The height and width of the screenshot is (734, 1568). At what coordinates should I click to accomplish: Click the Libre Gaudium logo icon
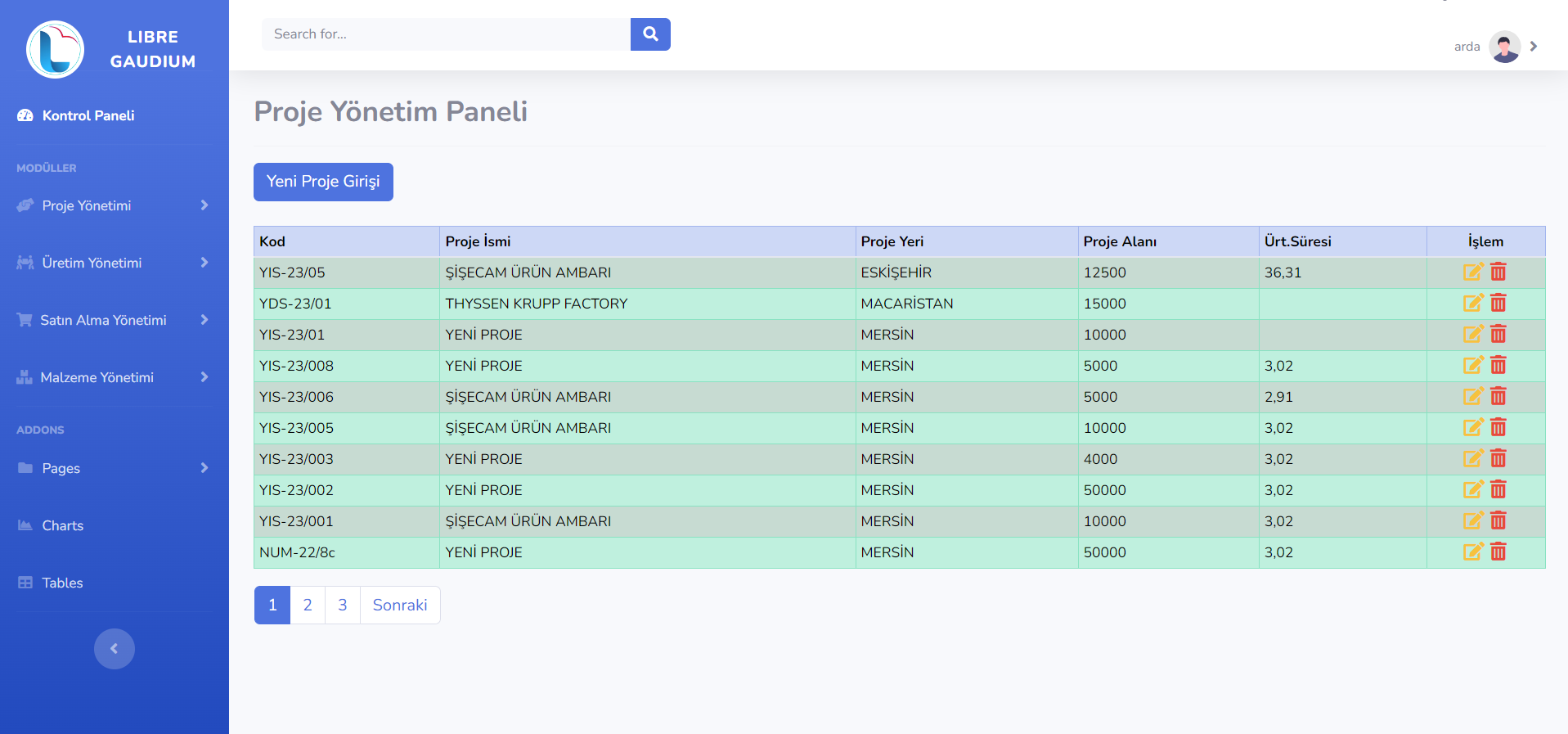coord(55,49)
